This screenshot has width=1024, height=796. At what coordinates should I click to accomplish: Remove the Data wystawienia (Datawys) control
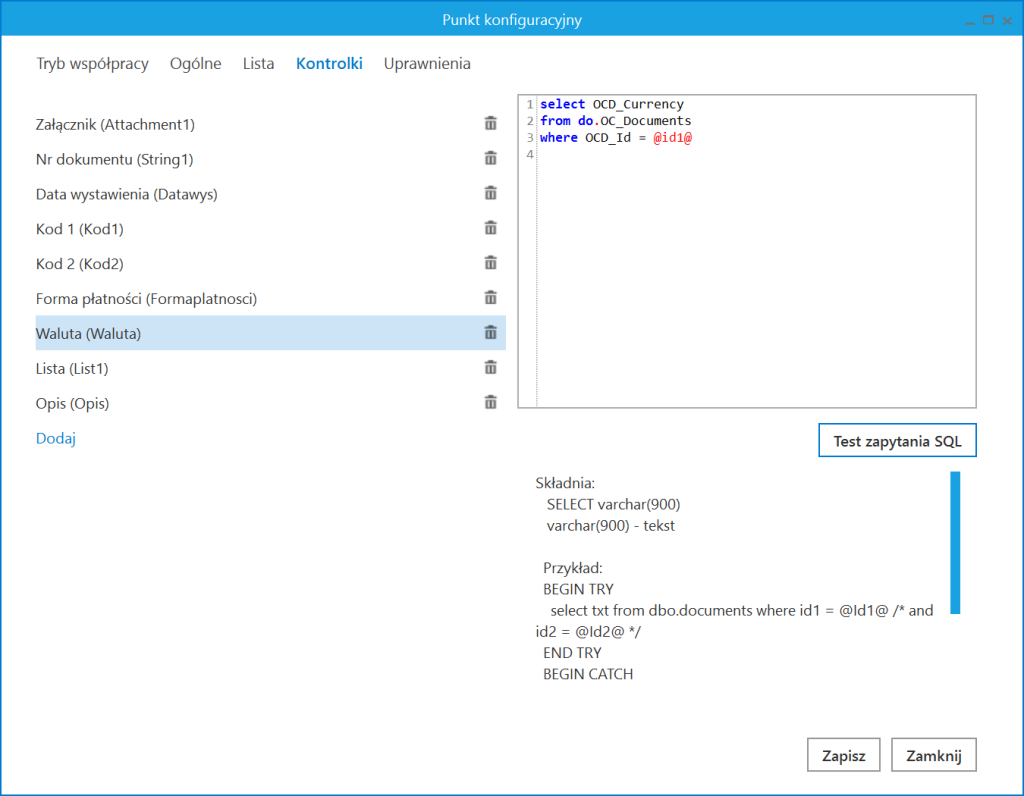(x=490, y=194)
